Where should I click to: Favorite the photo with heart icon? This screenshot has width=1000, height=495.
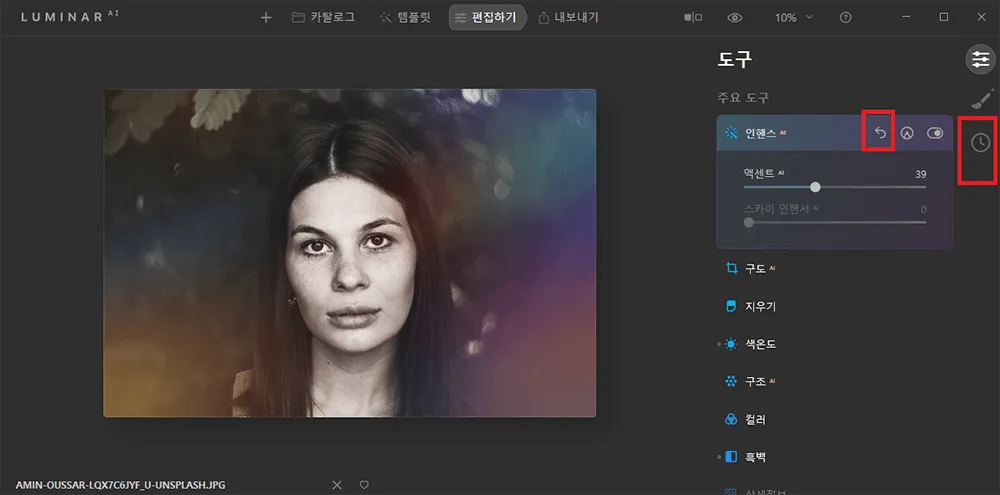pos(364,485)
